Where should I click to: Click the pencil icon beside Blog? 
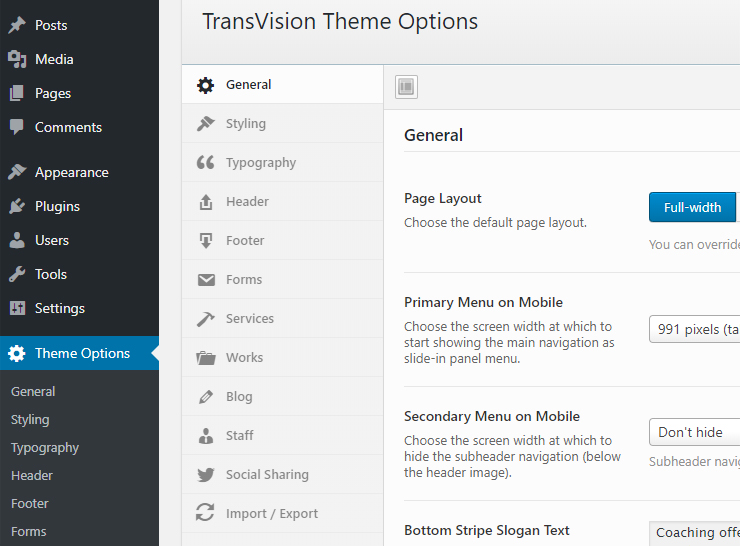point(206,397)
